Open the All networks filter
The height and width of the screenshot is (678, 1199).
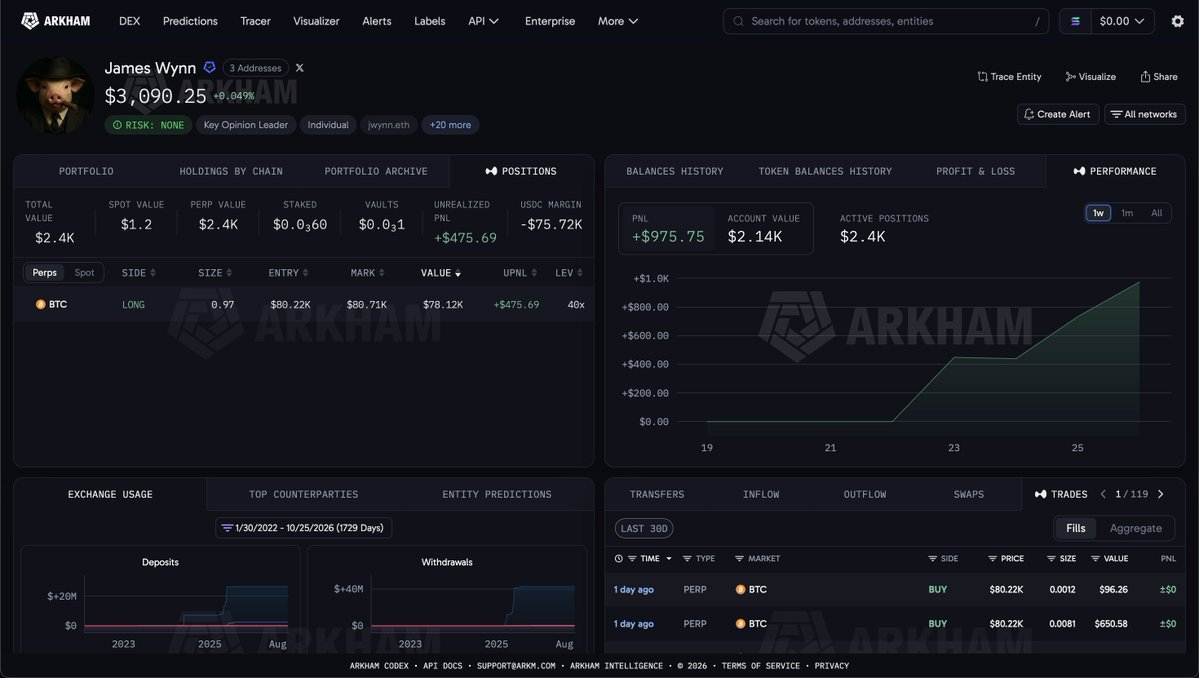pos(1145,114)
